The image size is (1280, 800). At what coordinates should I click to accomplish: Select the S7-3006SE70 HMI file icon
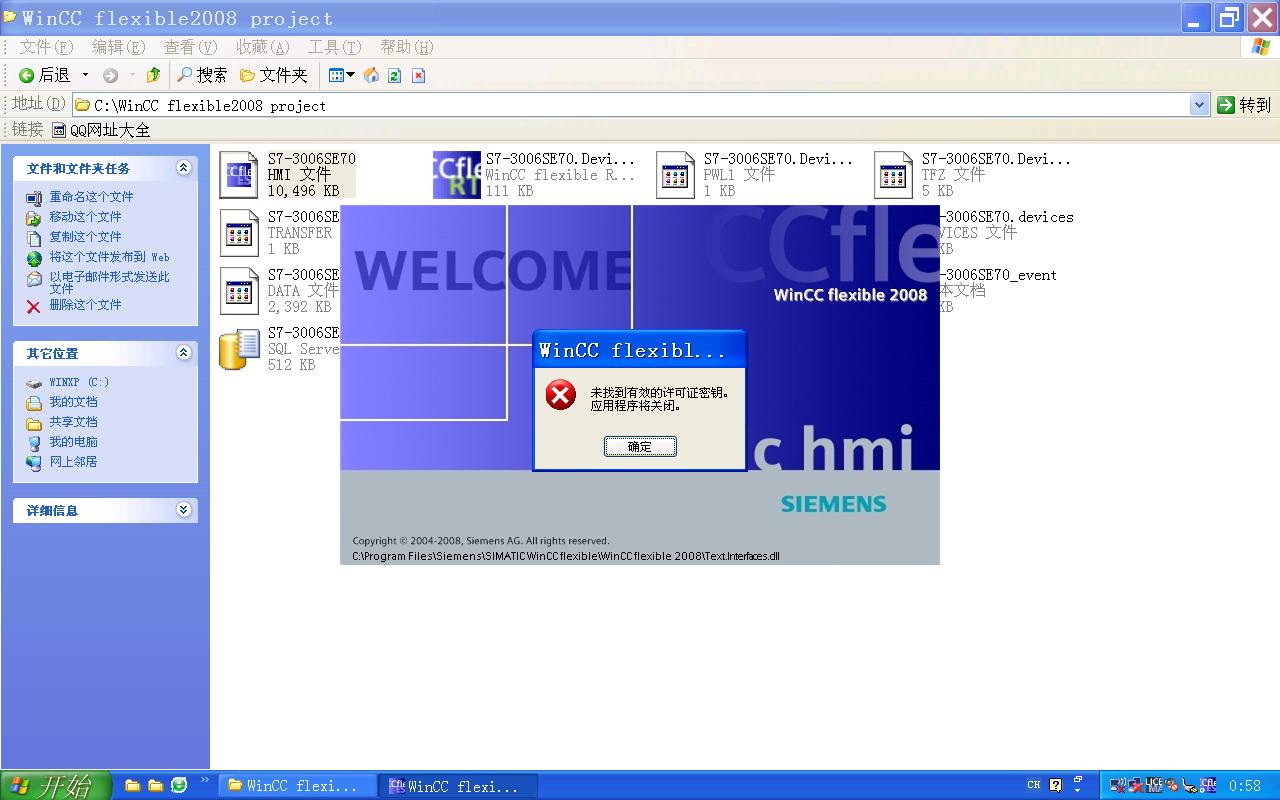point(239,175)
